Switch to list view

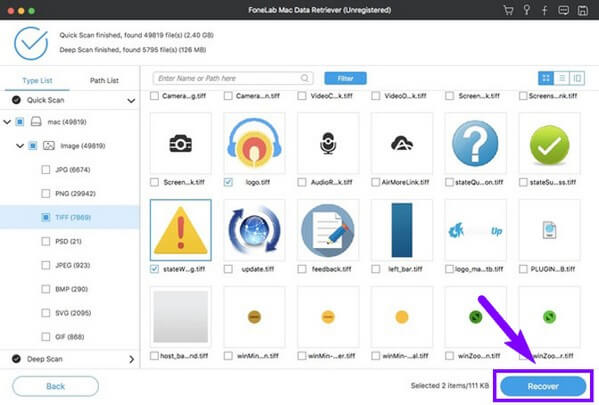(x=562, y=78)
